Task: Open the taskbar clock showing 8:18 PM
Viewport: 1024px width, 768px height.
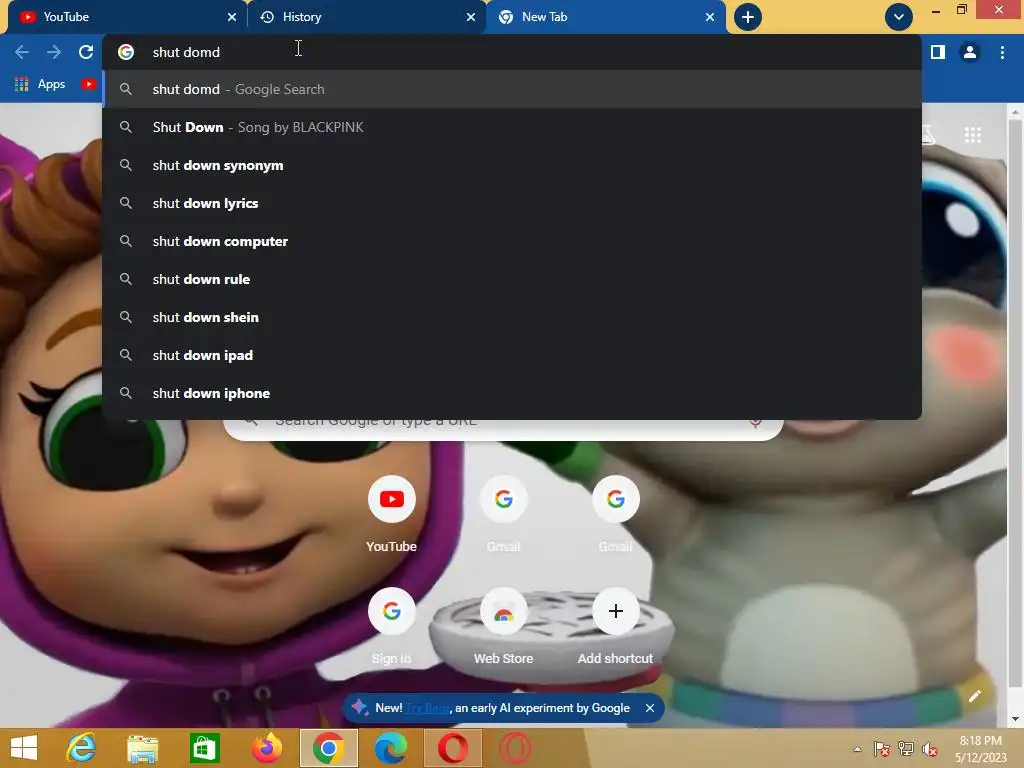Action: click(x=981, y=749)
